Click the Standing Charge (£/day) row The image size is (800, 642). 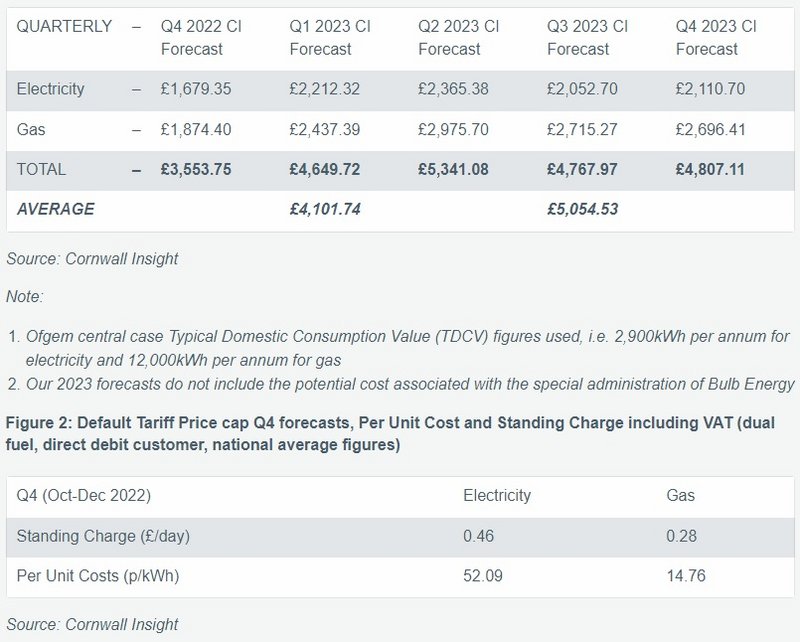(102, 536)
